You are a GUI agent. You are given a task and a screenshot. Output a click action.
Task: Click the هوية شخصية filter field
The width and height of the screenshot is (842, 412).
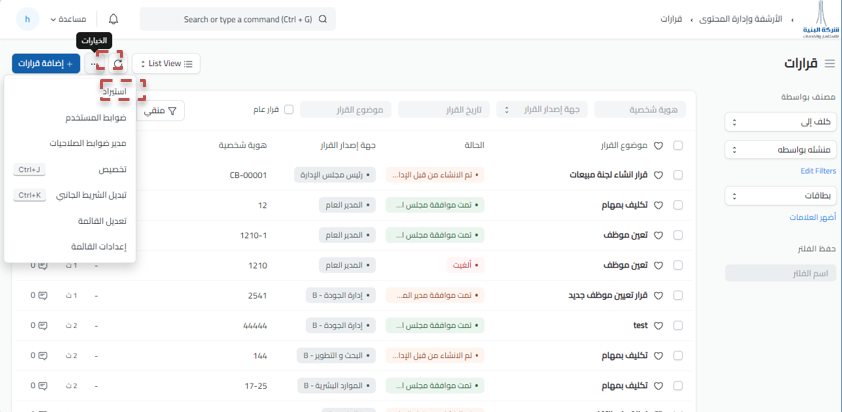pyautogui.click(x=640, y=110)
